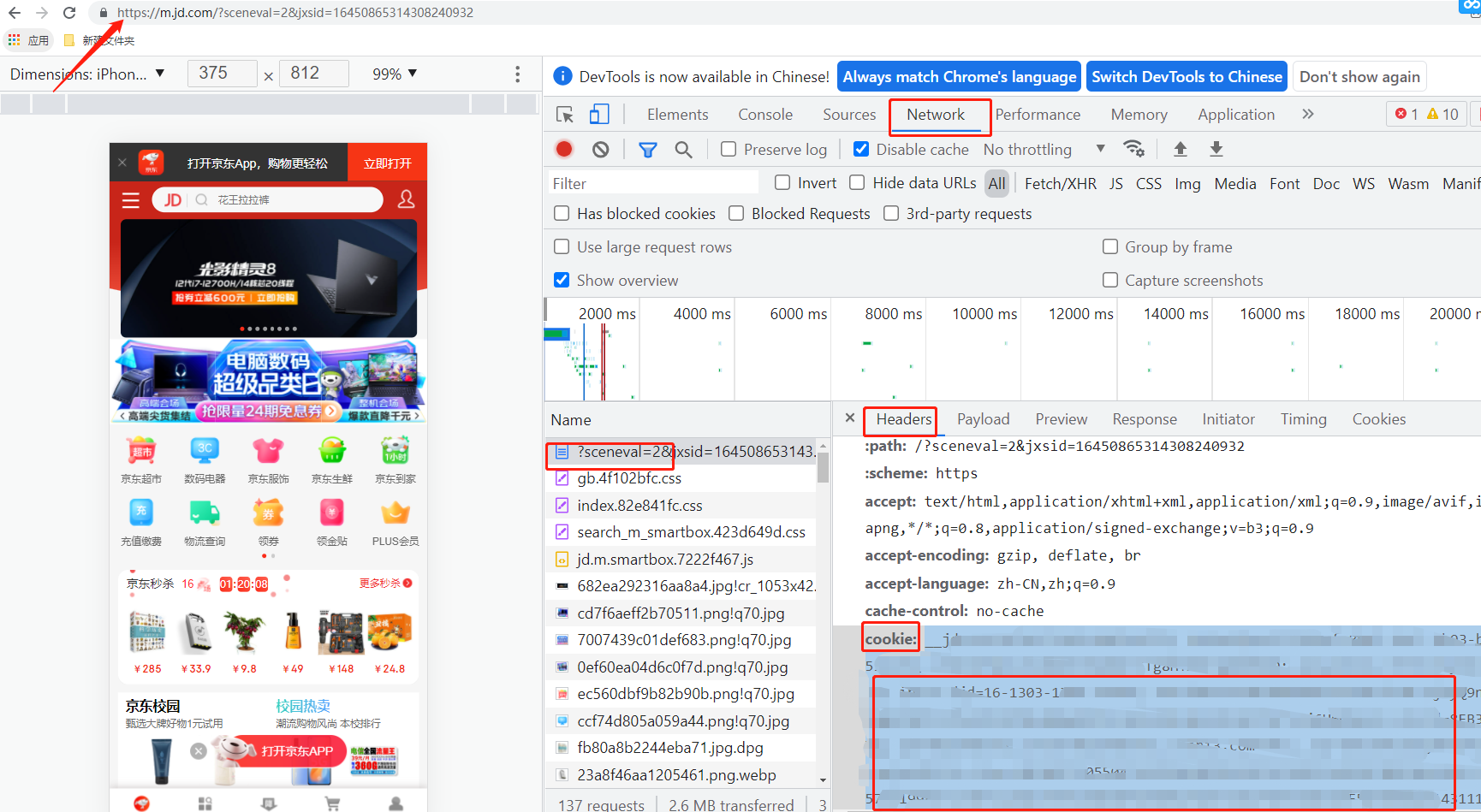Close the JD app promotion banner
The image size is (1481, 812).
click(x=122, y=163)
